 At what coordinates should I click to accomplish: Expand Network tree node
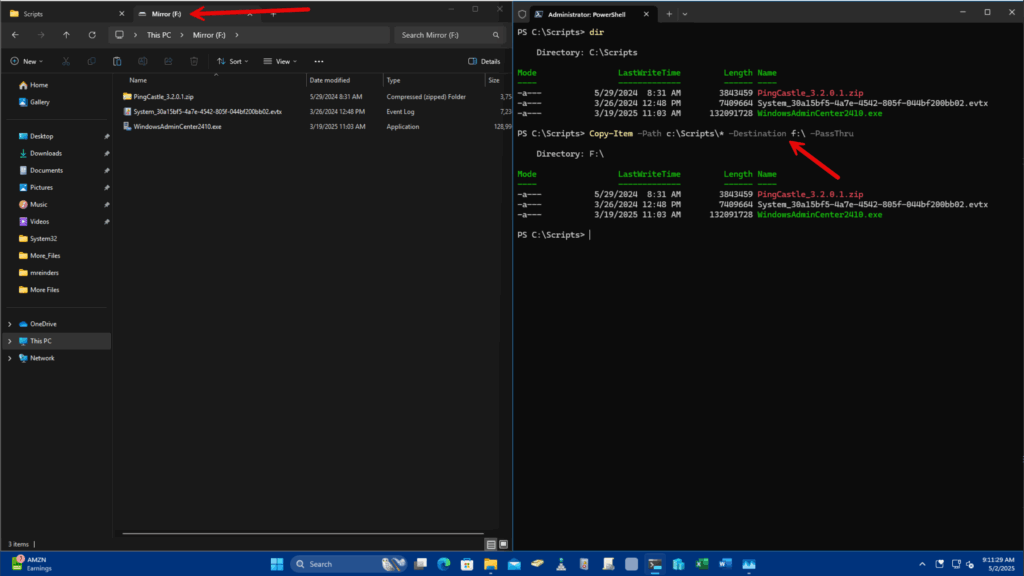point(10,358)
